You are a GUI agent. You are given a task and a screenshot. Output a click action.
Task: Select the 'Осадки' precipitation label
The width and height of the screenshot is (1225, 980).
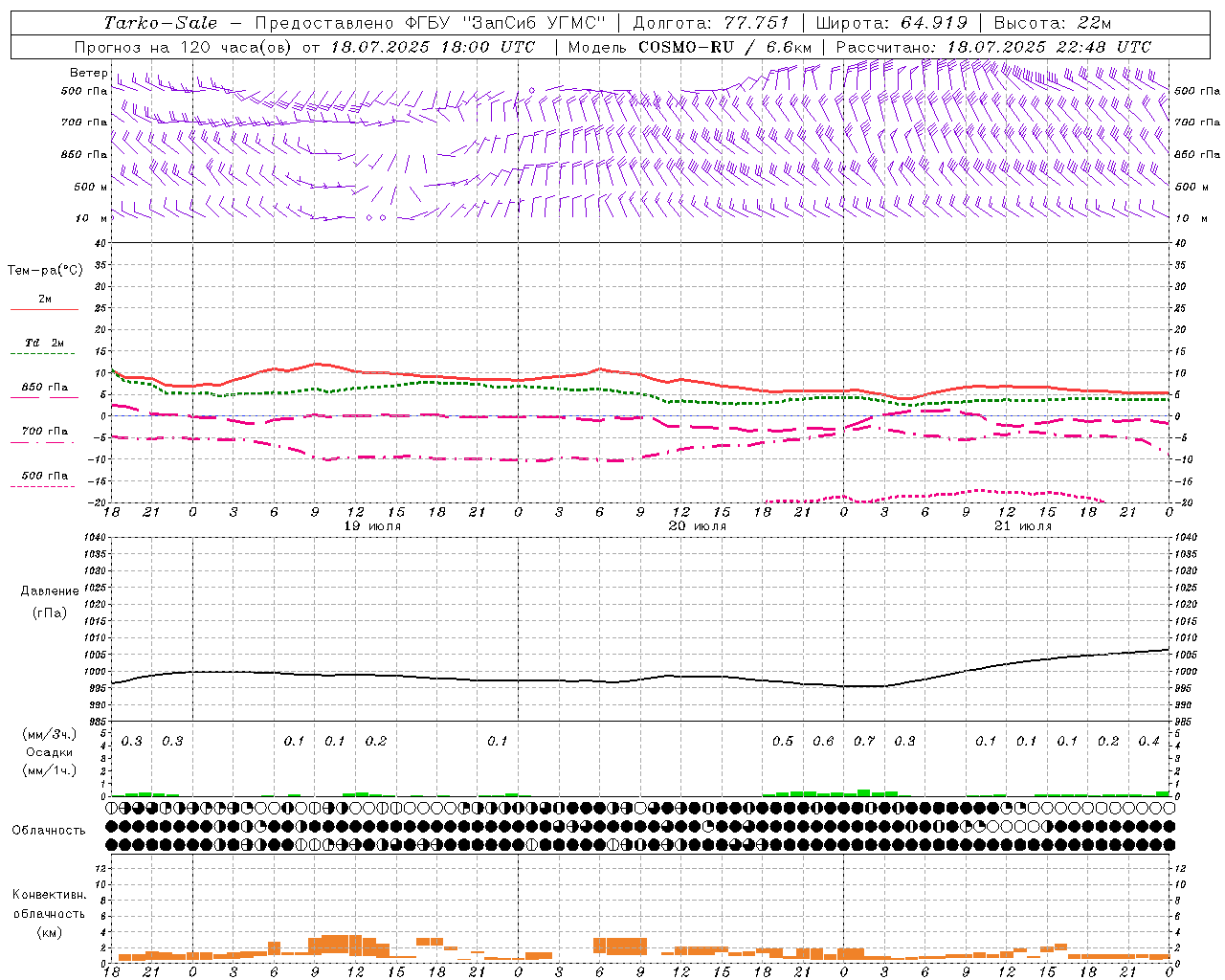point(50,753)
